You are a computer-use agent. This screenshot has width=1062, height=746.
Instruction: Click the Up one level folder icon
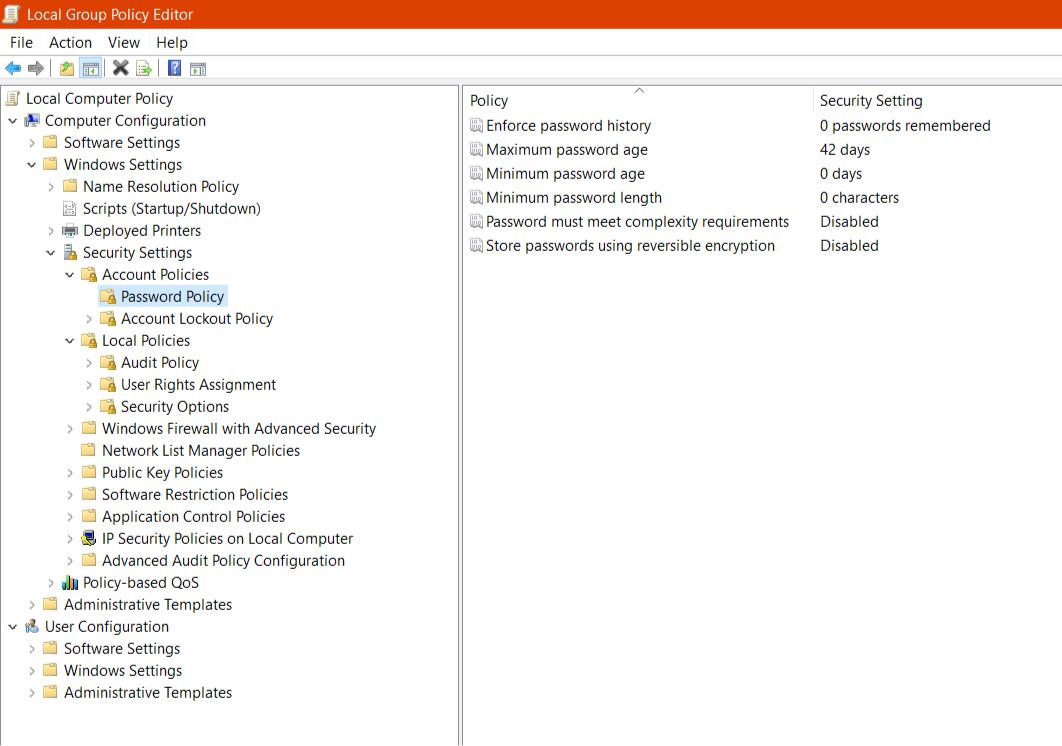coord(66,68)
